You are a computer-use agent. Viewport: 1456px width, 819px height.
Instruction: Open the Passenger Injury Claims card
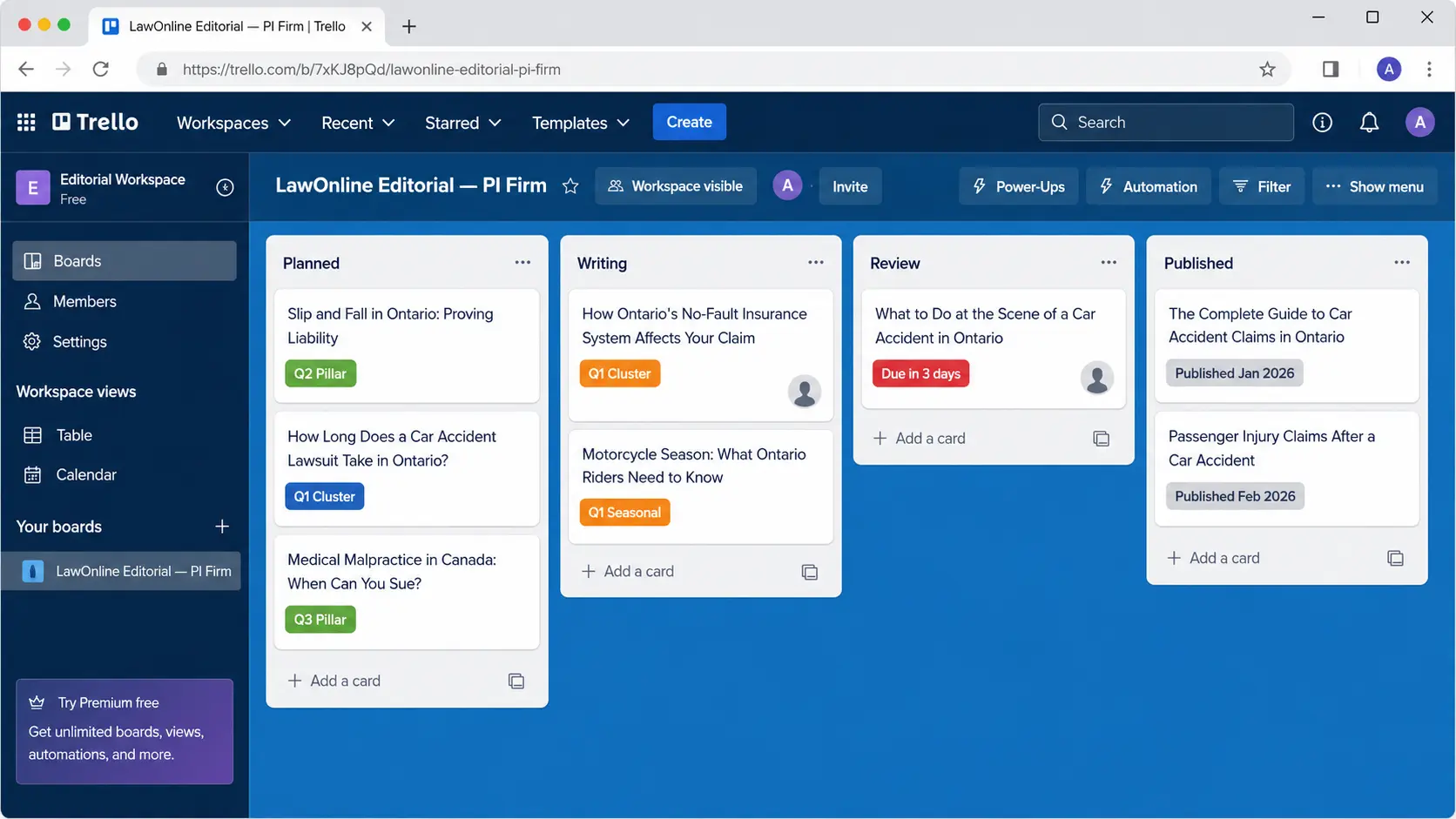coord(1287,469)
